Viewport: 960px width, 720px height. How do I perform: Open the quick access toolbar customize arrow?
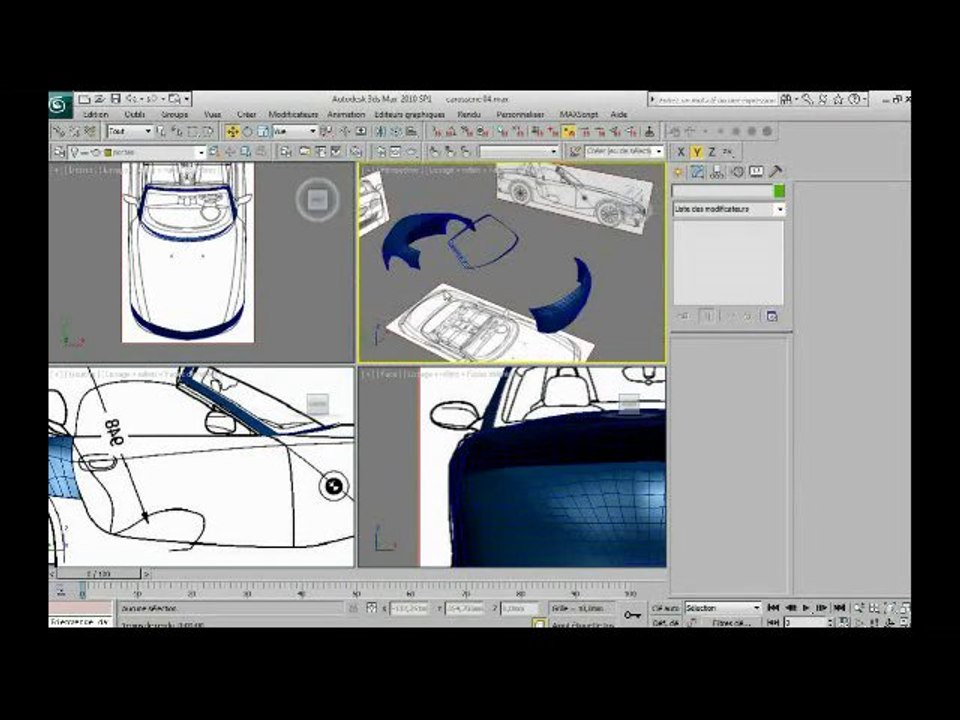tap(187, 99)
